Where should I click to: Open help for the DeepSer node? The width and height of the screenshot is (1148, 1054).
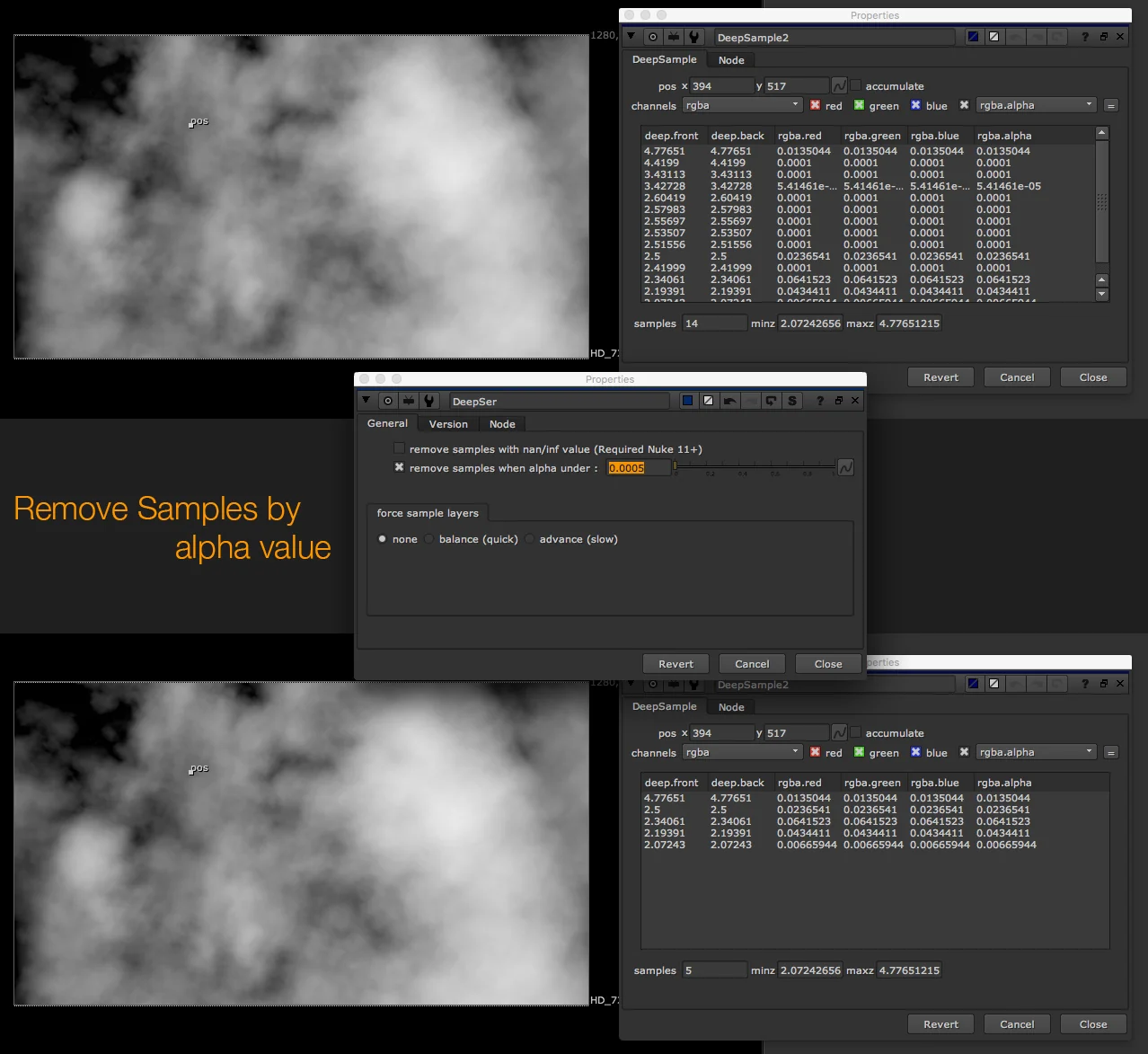[x=819, y=401]
